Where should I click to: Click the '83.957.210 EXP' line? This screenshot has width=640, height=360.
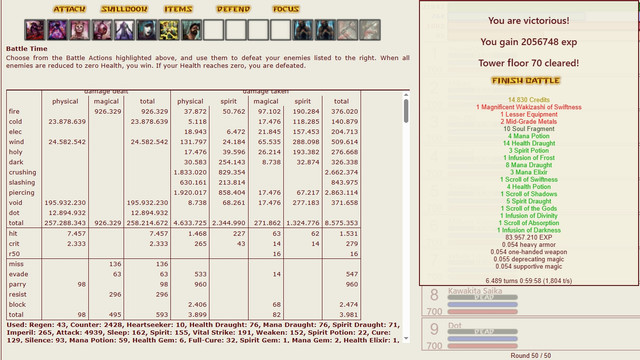pos(529,237)
